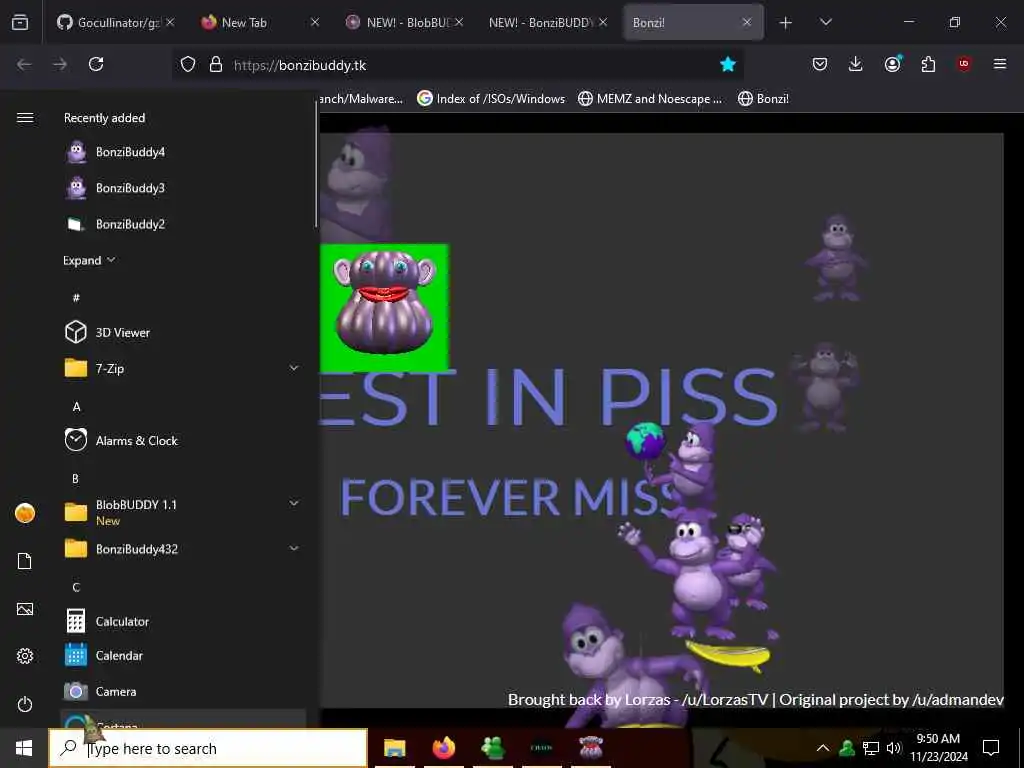Expand the 7-Zip folder chevron
The height and width of the screenshot is (768, 1024).
[294, 368]
